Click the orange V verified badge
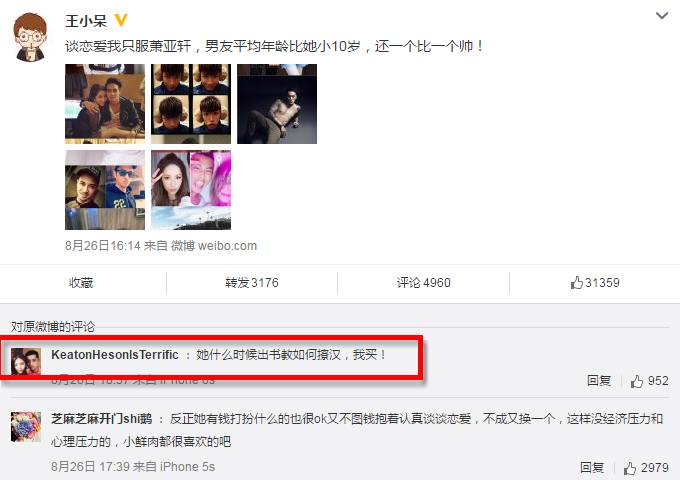Viewport: 680px width, 480px height. click(x=121, y=20)
